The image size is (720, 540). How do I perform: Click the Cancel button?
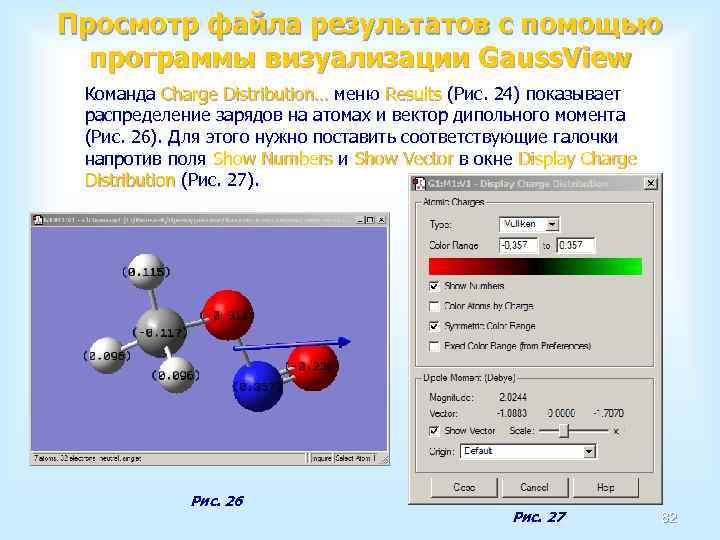pyautogui.click(x=534, y=487)
